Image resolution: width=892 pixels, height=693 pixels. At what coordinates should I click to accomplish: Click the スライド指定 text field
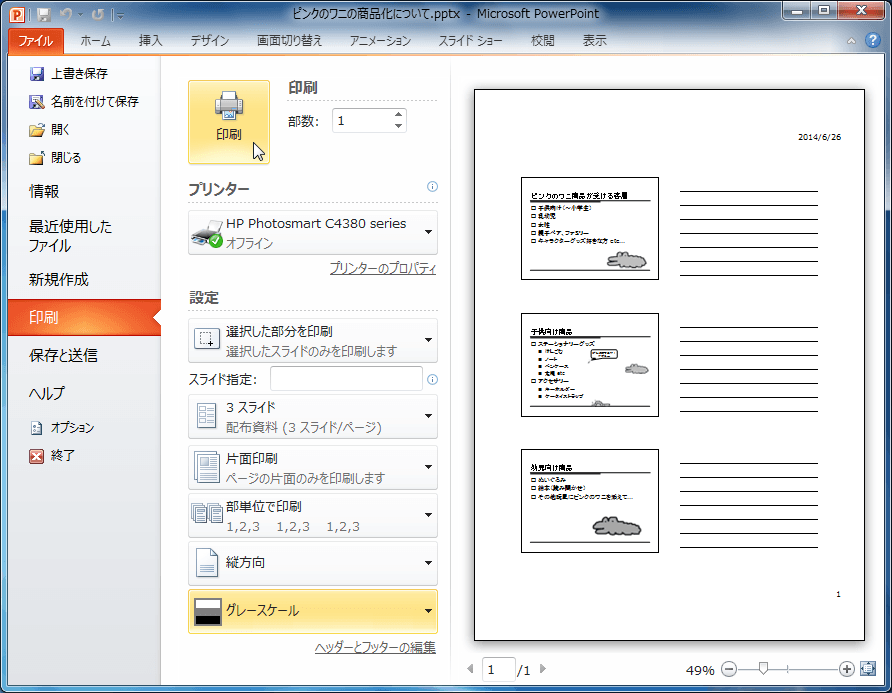tap(346, 379)
